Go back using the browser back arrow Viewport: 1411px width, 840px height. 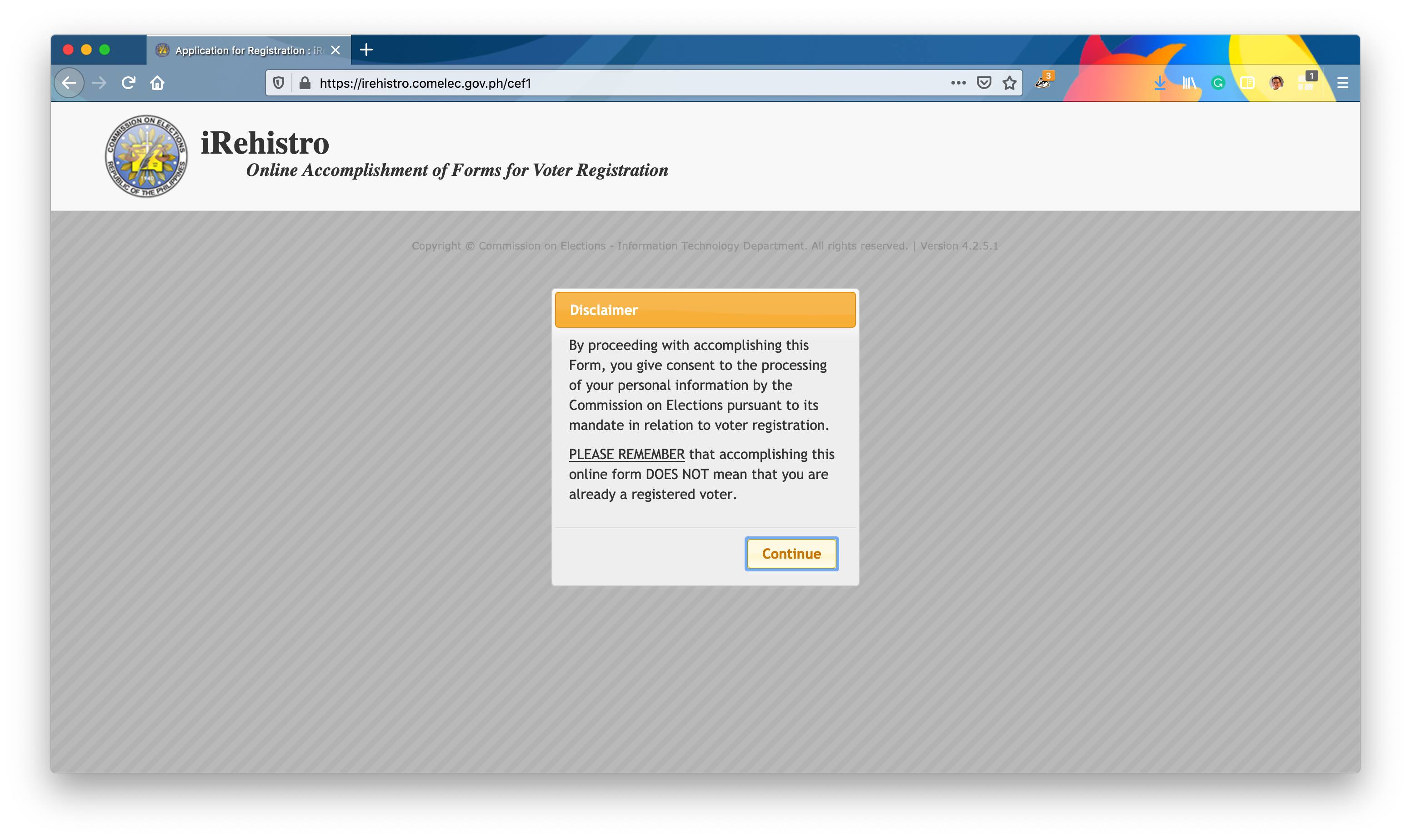pos(69,83)
